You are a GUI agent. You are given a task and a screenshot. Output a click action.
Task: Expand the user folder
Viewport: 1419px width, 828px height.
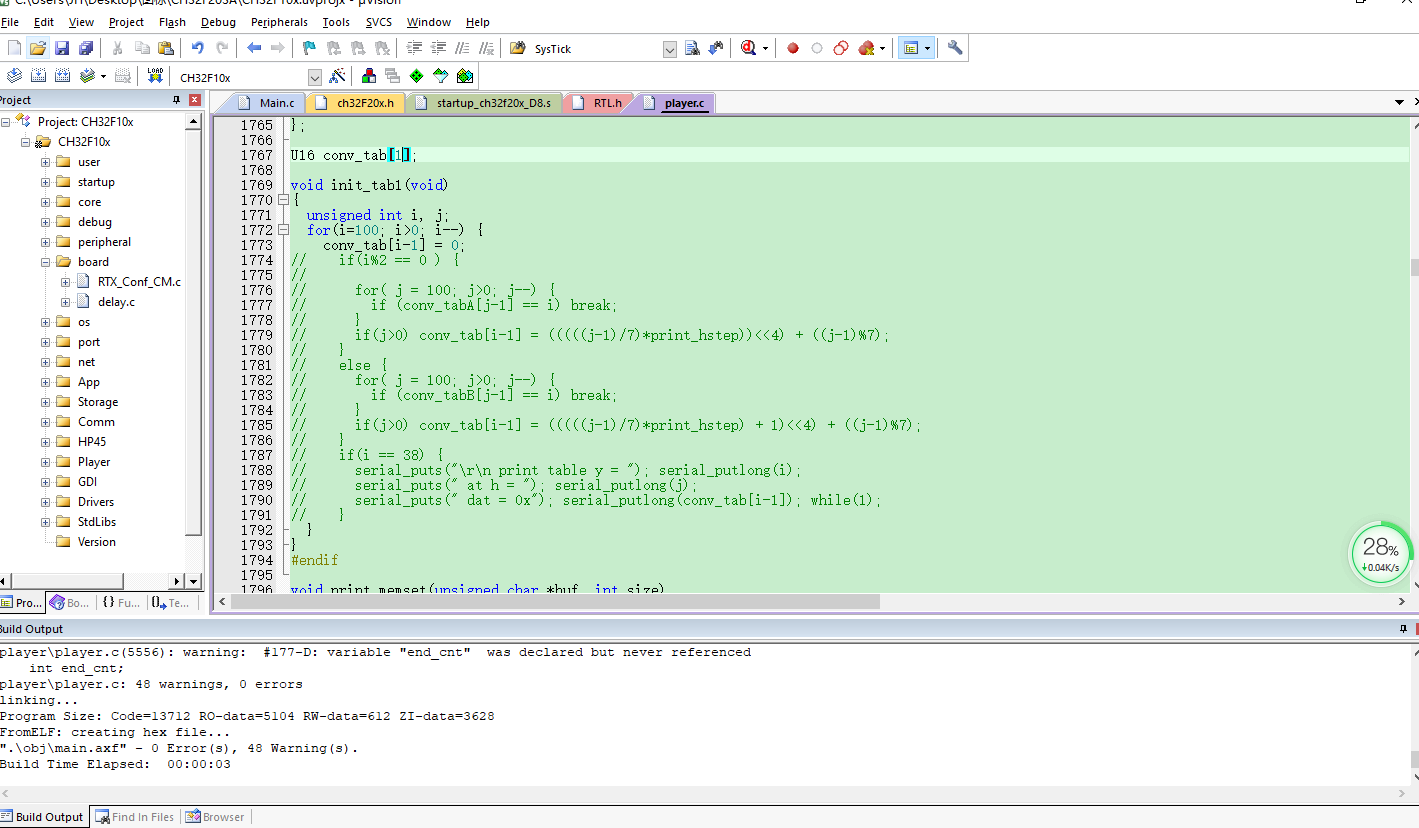point(45,162)
